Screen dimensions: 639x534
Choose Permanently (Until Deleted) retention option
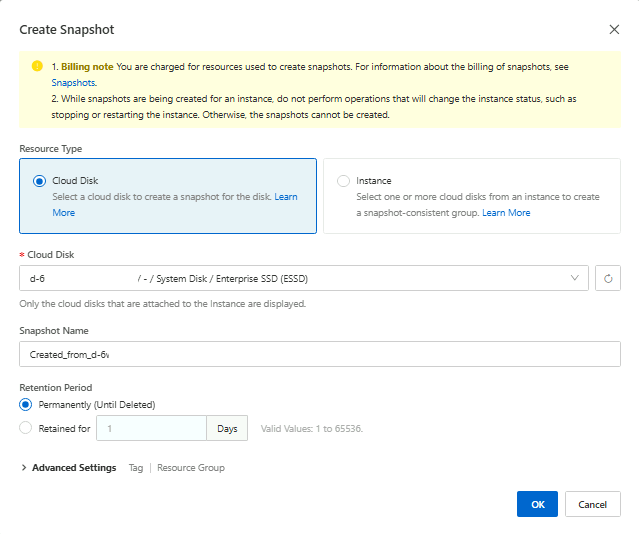tap(26, 404)
